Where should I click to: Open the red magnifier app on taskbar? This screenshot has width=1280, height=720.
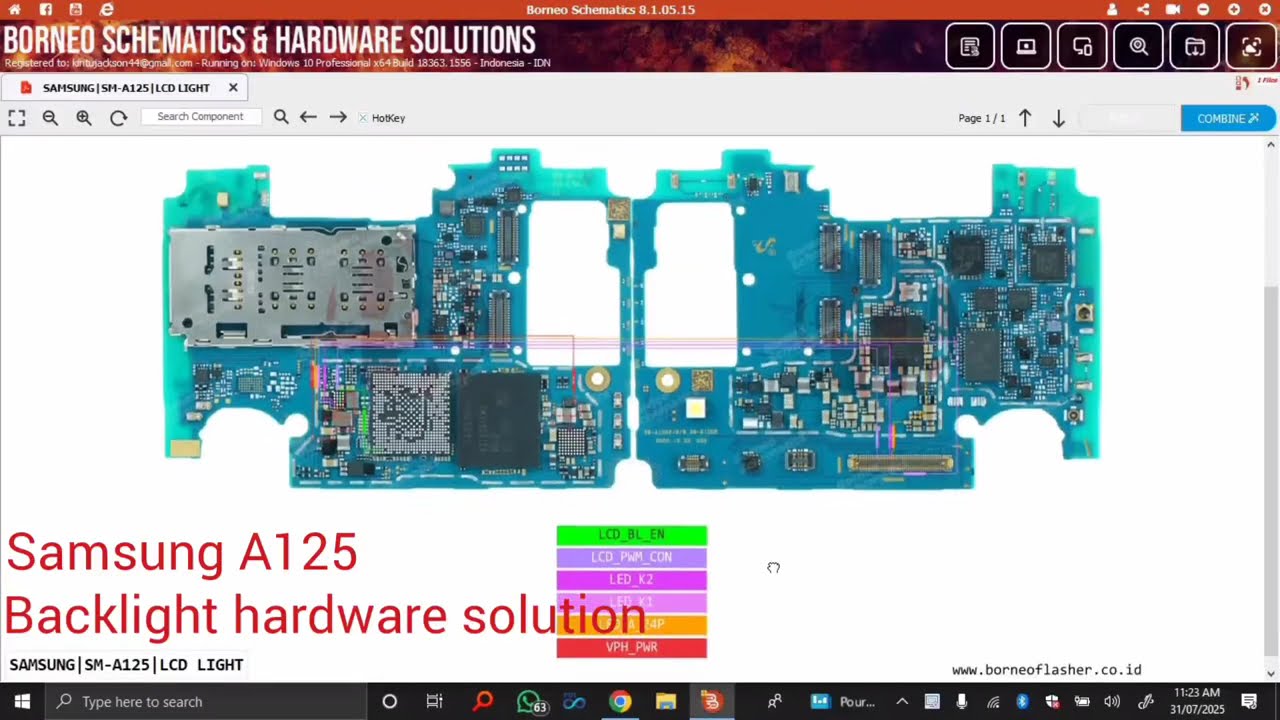pos(482,701)
